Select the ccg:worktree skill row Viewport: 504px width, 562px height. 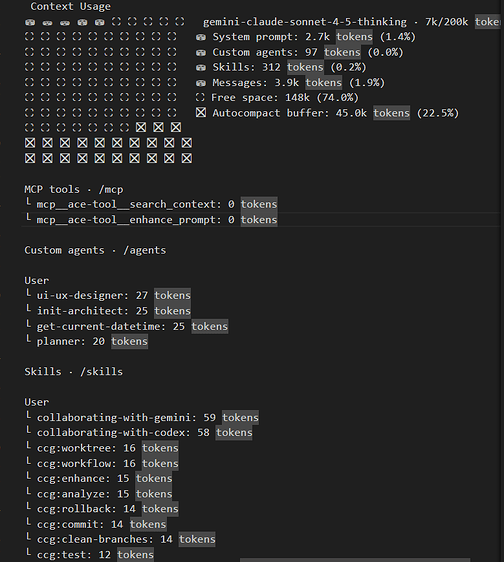pos(101,448)
